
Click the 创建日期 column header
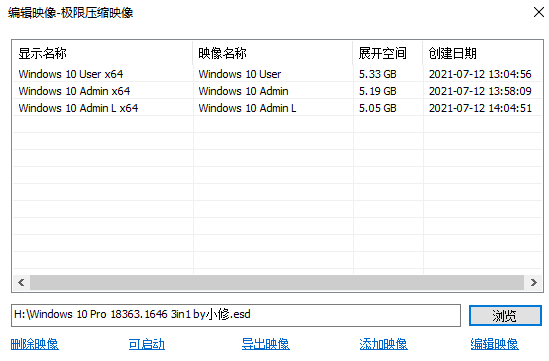coord(482,53)
